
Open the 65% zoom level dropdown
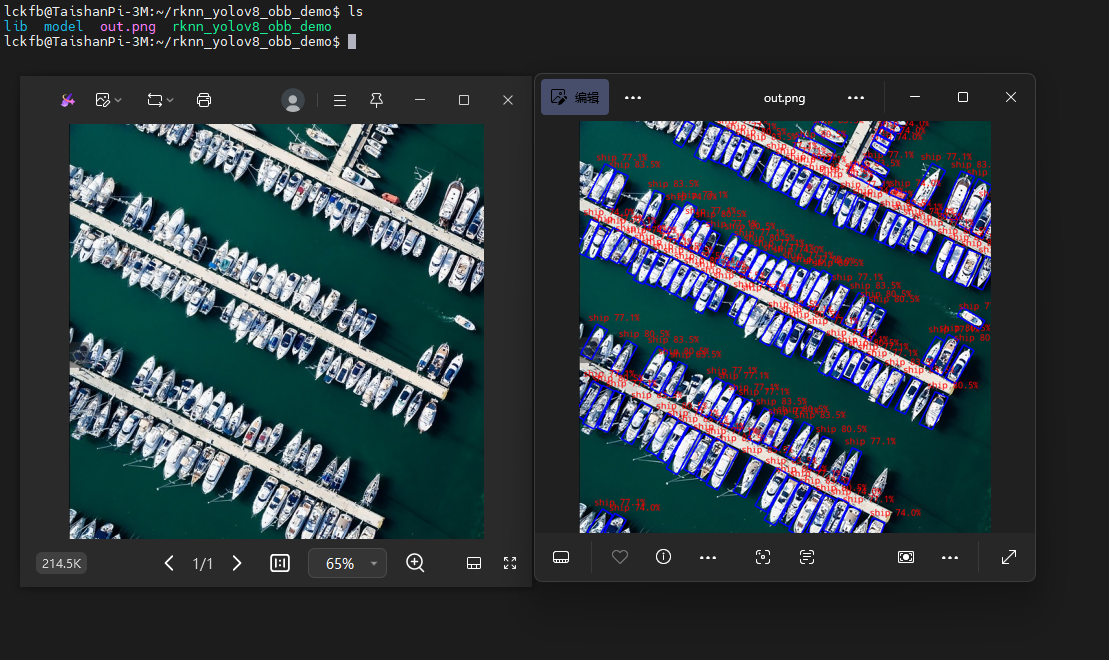pyautogui.click(x=347, y=563)
